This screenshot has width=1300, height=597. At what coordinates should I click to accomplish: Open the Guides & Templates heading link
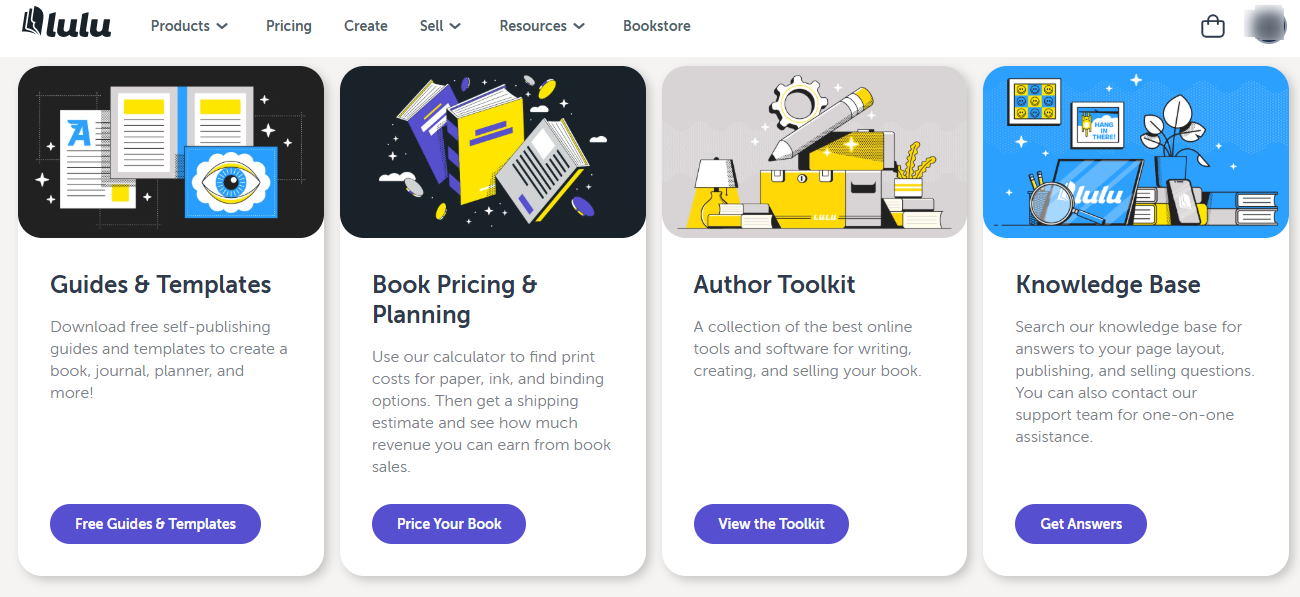point(160,284)
